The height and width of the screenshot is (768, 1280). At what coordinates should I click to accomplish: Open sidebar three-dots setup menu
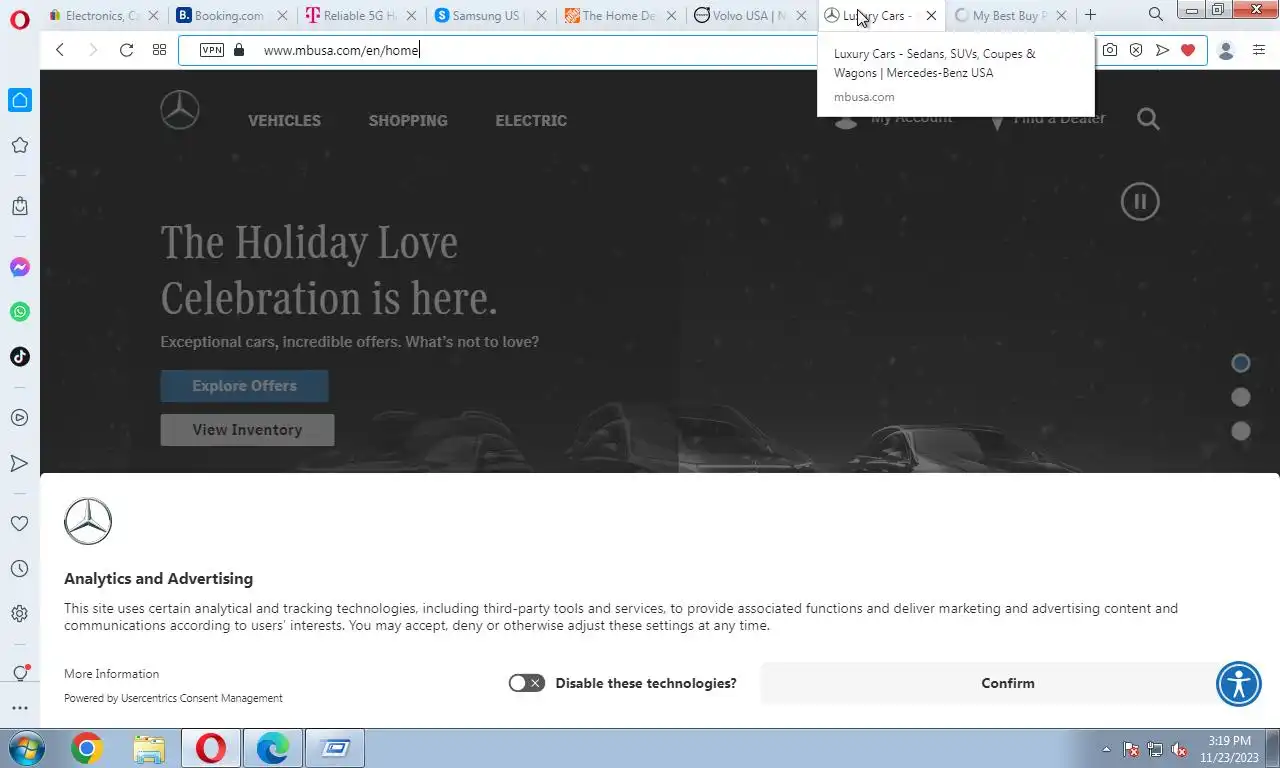20,708
